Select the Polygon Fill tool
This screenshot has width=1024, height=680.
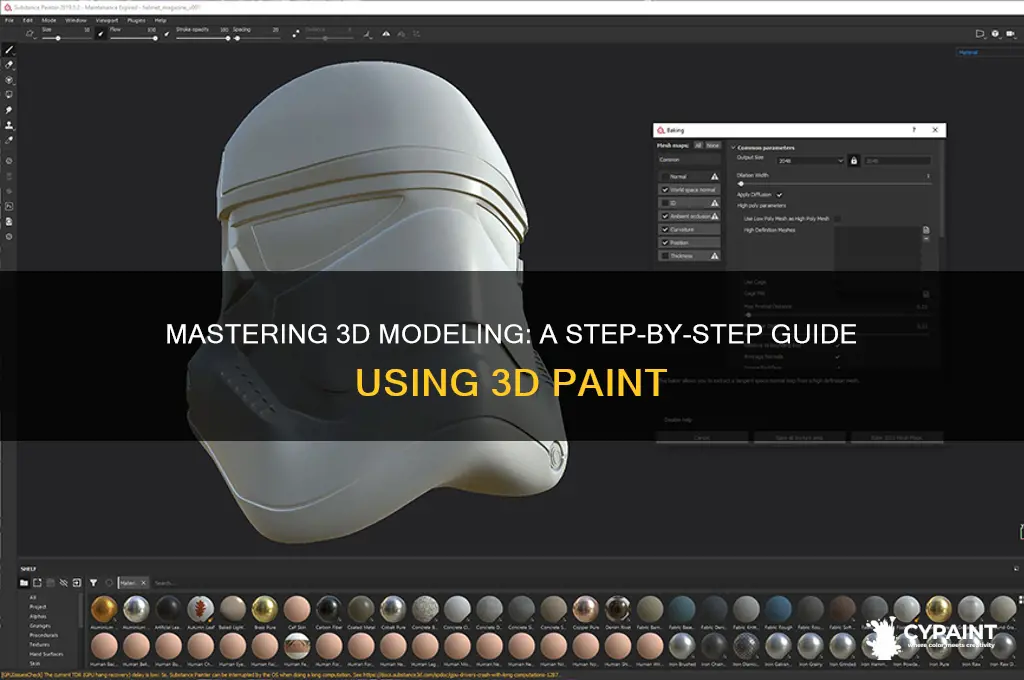(9, 95)
